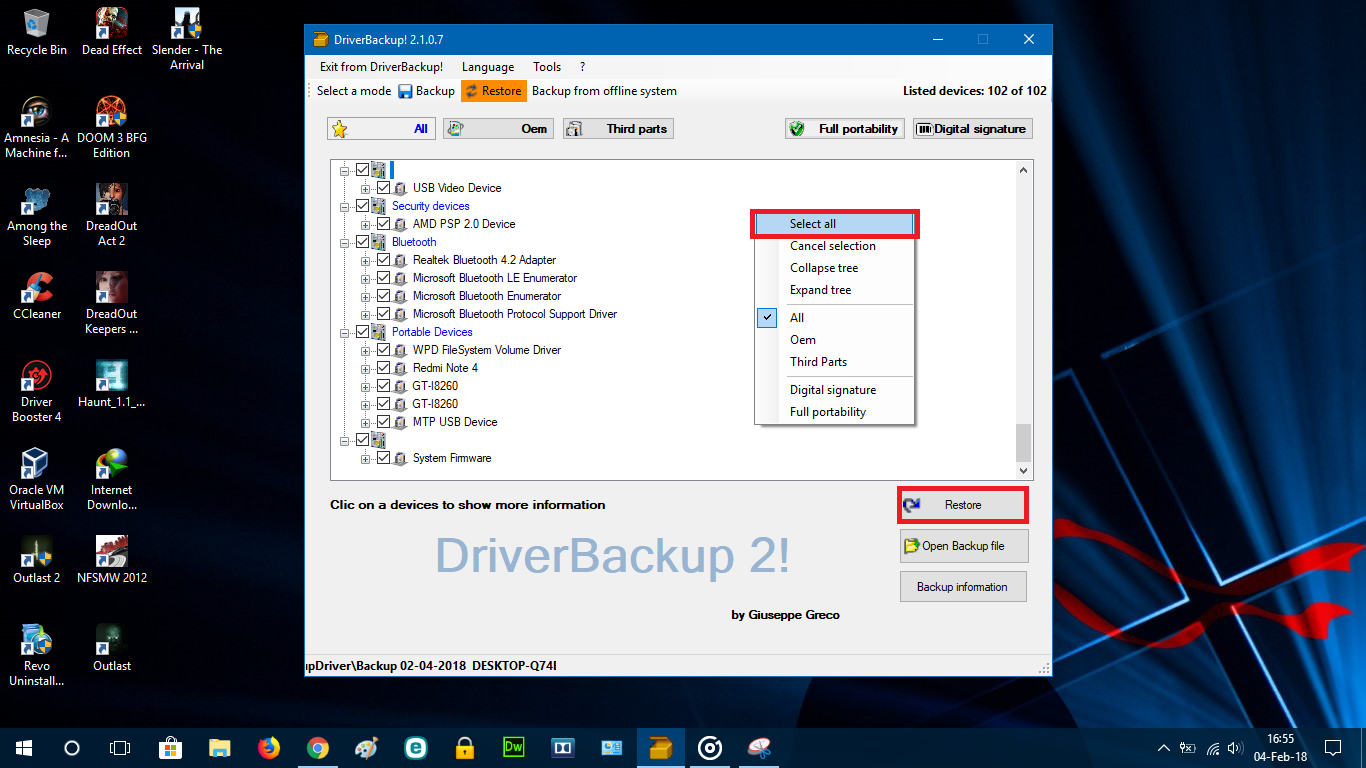Expand Microsoft Bluetooth LE Enumerator node
Screen dimensions: 1366x768
tap(367, 278)
